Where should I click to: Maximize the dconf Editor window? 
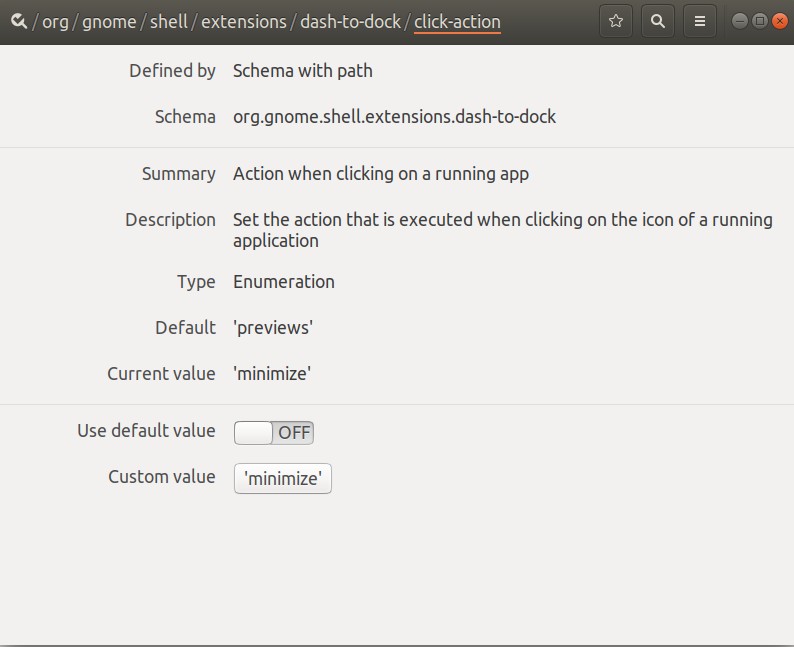coord(760,21)
